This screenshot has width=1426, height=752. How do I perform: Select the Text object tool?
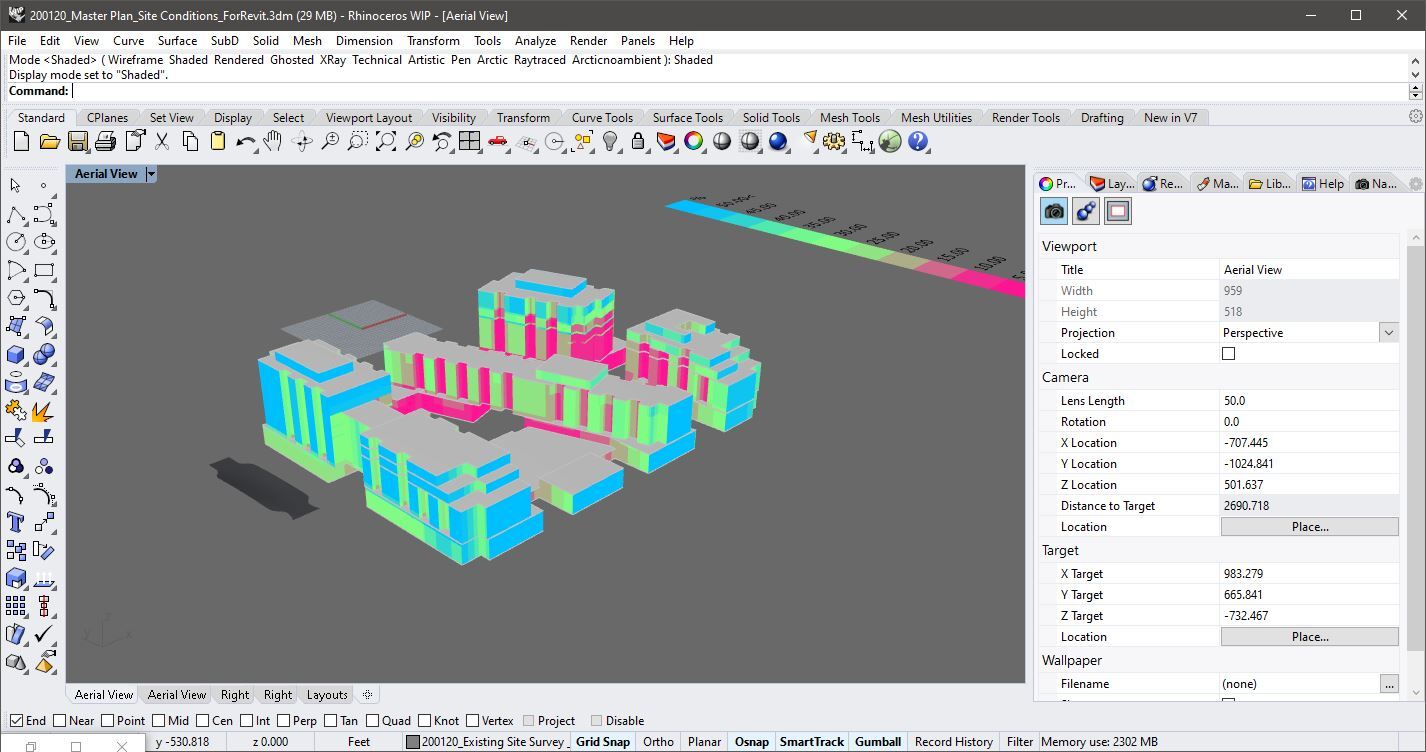coord(16,522)
